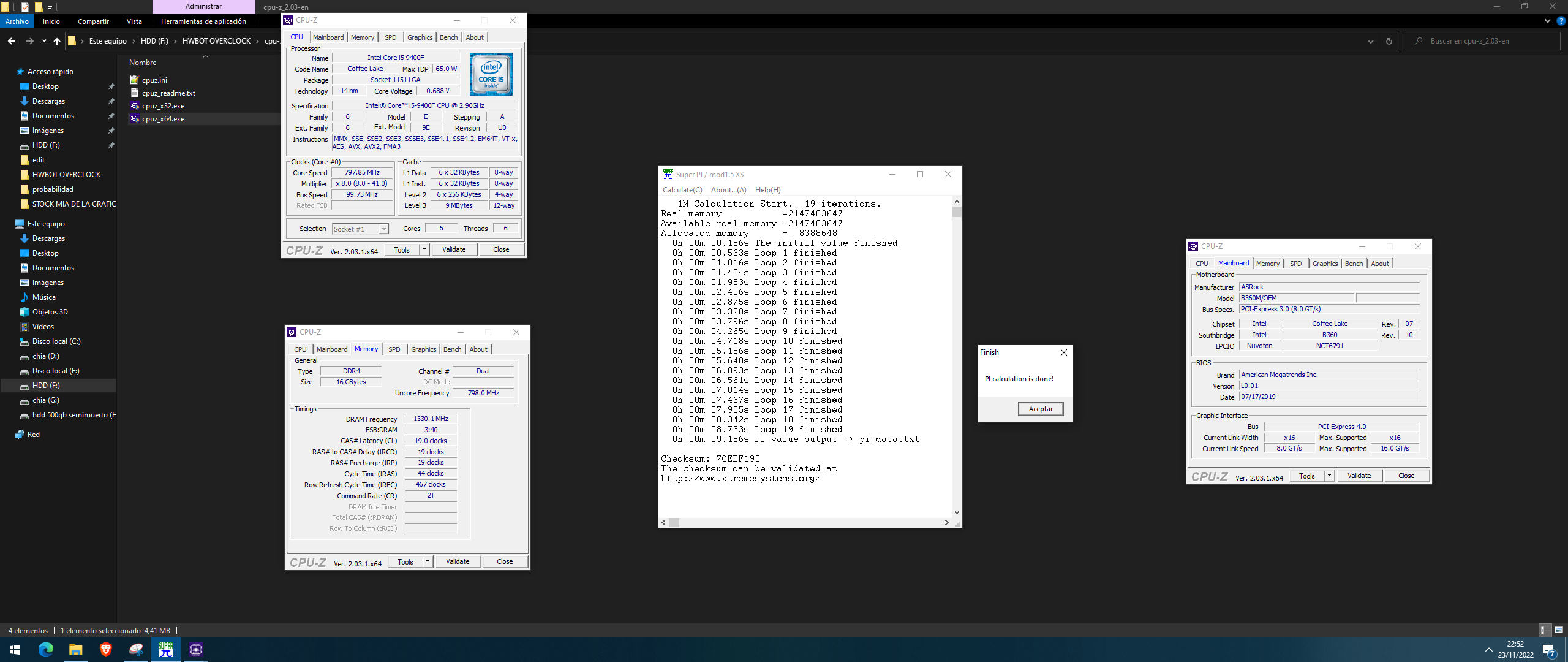Open Tools dropdown arrow in Memory window

click(x=428, y=561)
